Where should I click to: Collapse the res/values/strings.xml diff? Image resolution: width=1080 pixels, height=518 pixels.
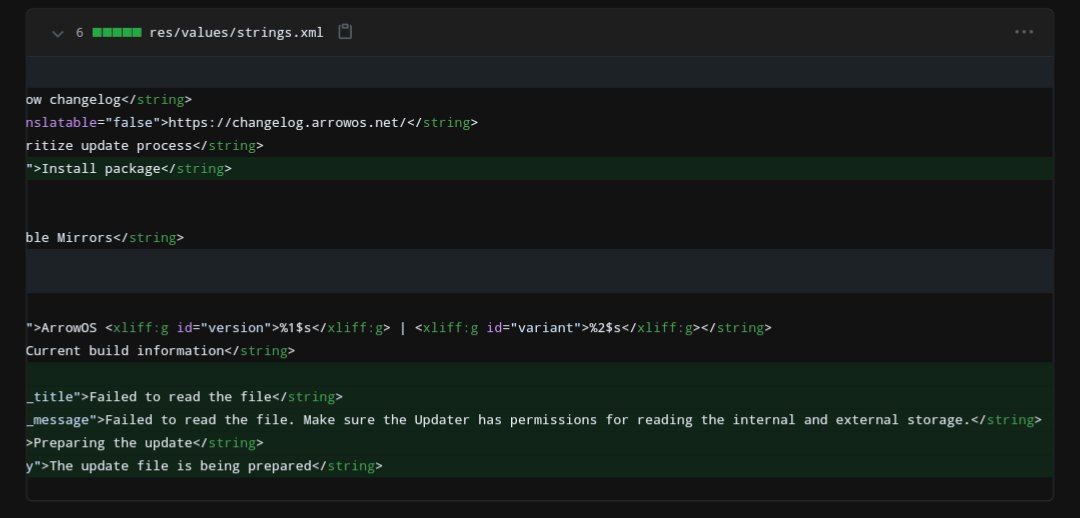(x=58, y=33)
